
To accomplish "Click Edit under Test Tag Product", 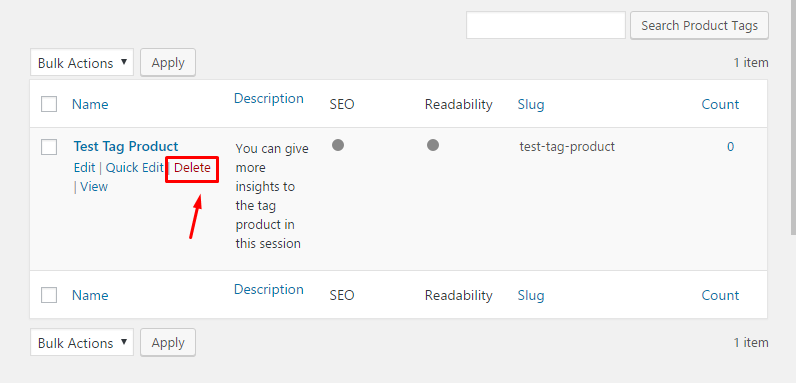I will 84,168.
